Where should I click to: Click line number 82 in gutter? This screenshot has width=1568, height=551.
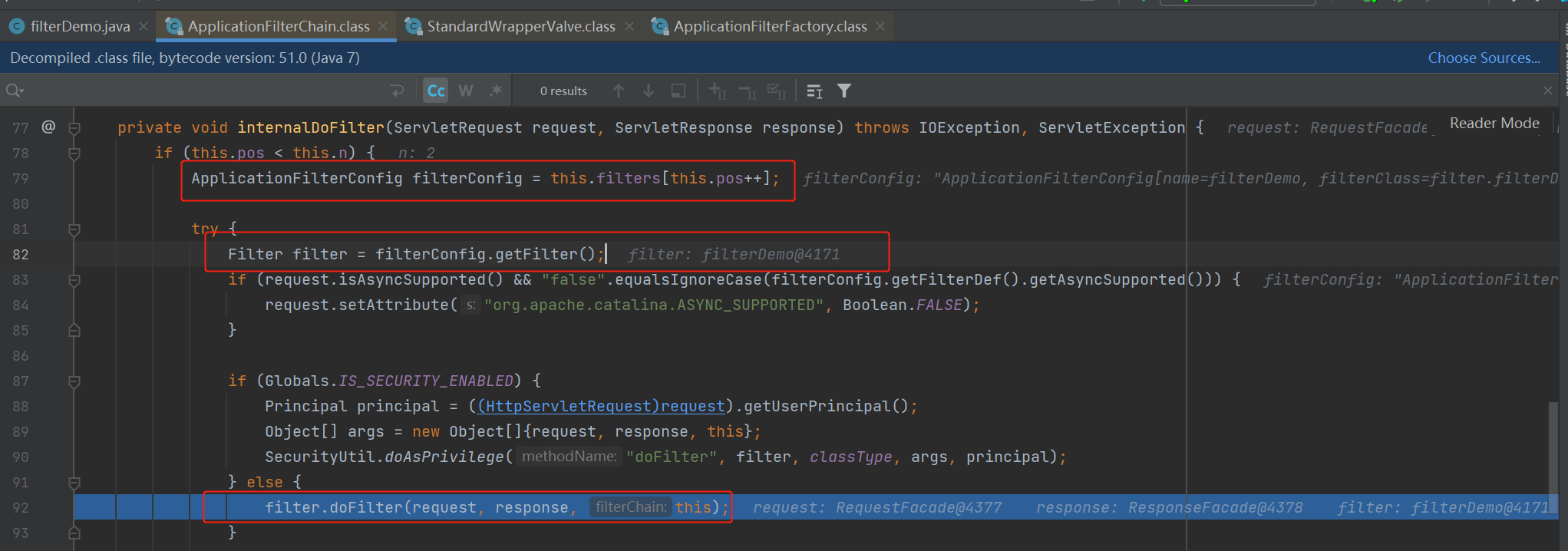(x=21, y=255)
